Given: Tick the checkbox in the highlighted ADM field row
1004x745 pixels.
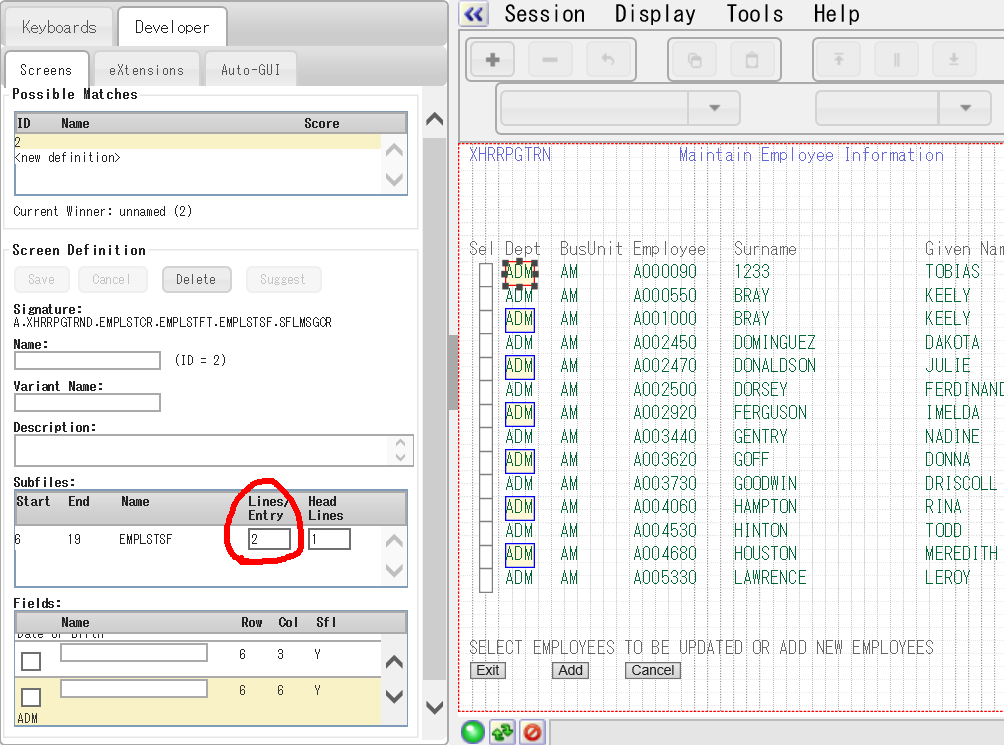Looking at the screenshot, I should tap(31, 697).
